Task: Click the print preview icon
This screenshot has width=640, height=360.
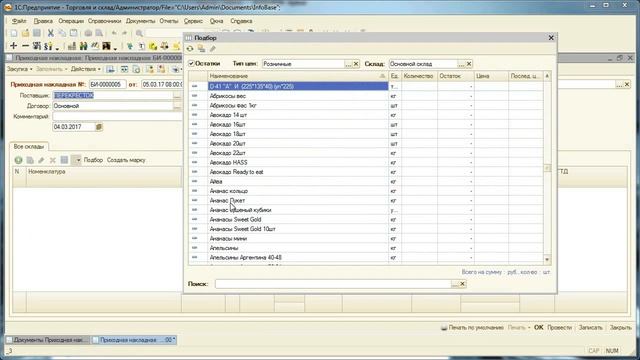Action: pos(99,33)
